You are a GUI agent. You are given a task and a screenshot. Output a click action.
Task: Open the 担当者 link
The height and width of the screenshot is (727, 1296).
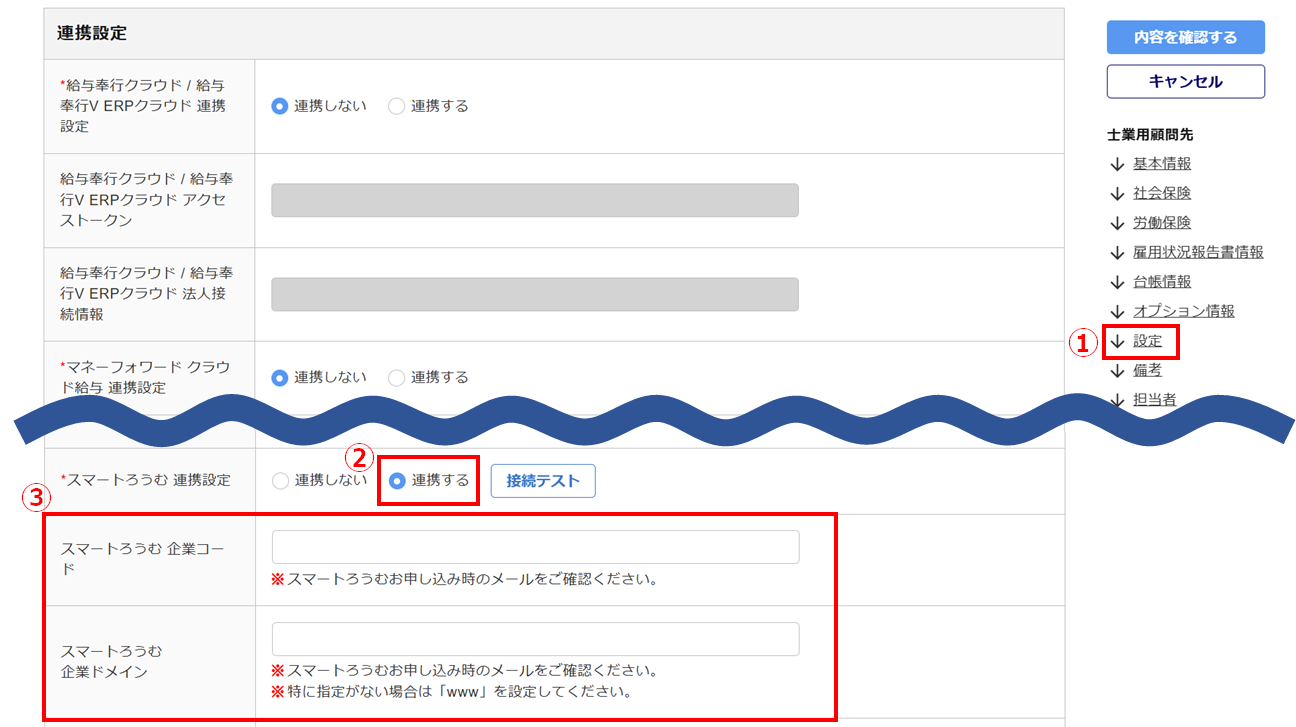(x=1155, y=400)
